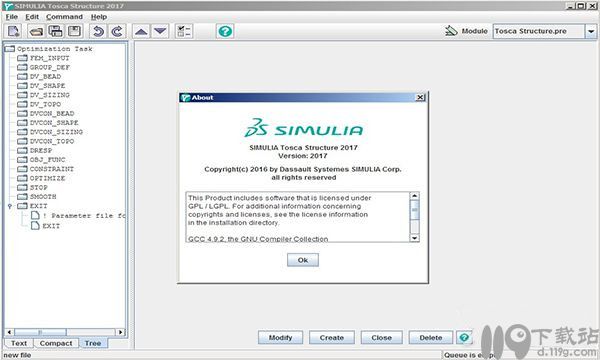The height and width of the screenshot is (360, 600).
Task: Switch to the Text tab
Action: click(19, 343)
